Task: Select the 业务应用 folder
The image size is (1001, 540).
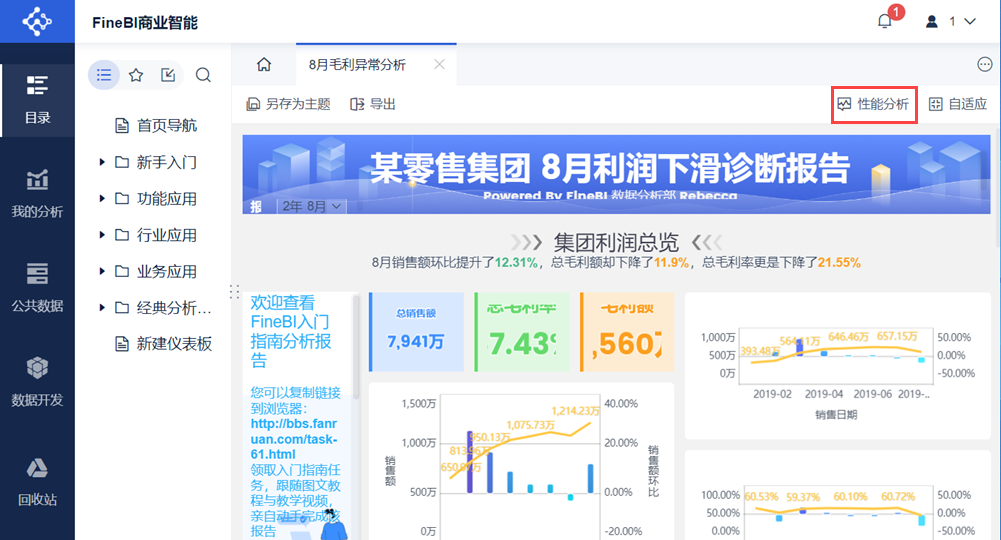Action: pyautogui.click(x=156, y=271)
